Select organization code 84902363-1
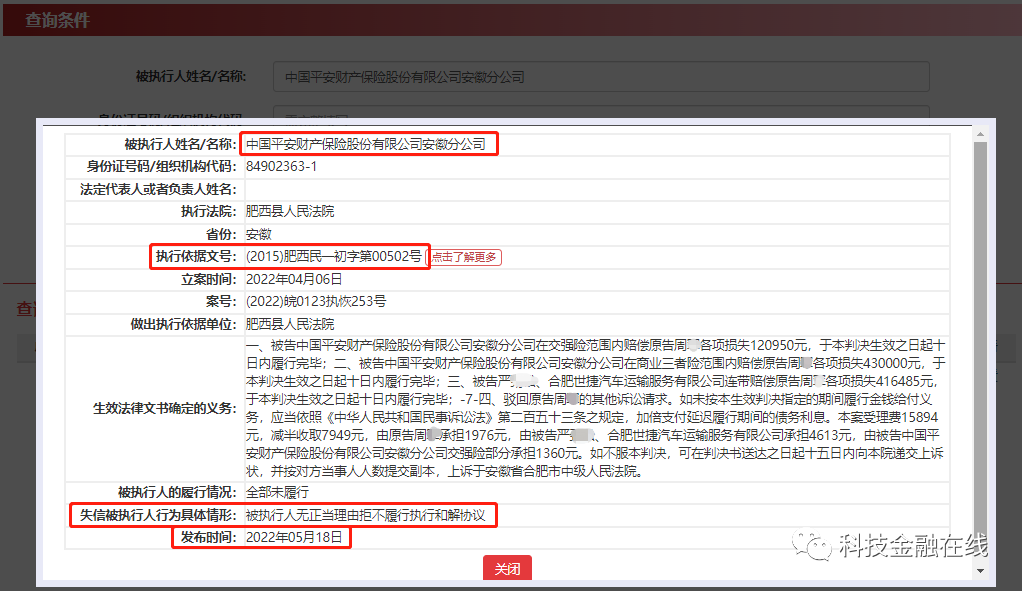 pos(282,166)
